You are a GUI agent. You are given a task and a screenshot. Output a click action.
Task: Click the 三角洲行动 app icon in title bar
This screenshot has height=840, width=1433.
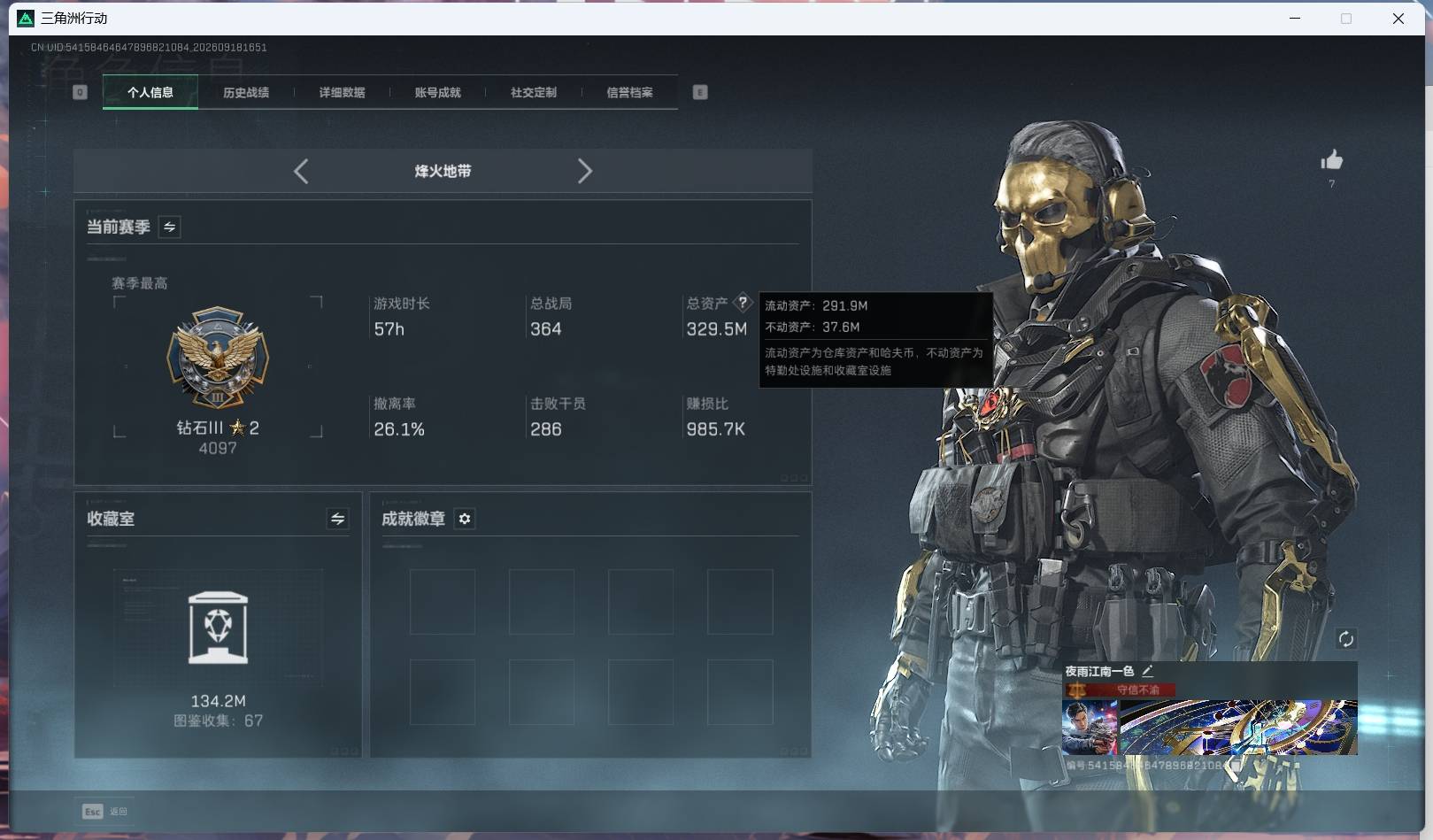click(x=26, y=19)
